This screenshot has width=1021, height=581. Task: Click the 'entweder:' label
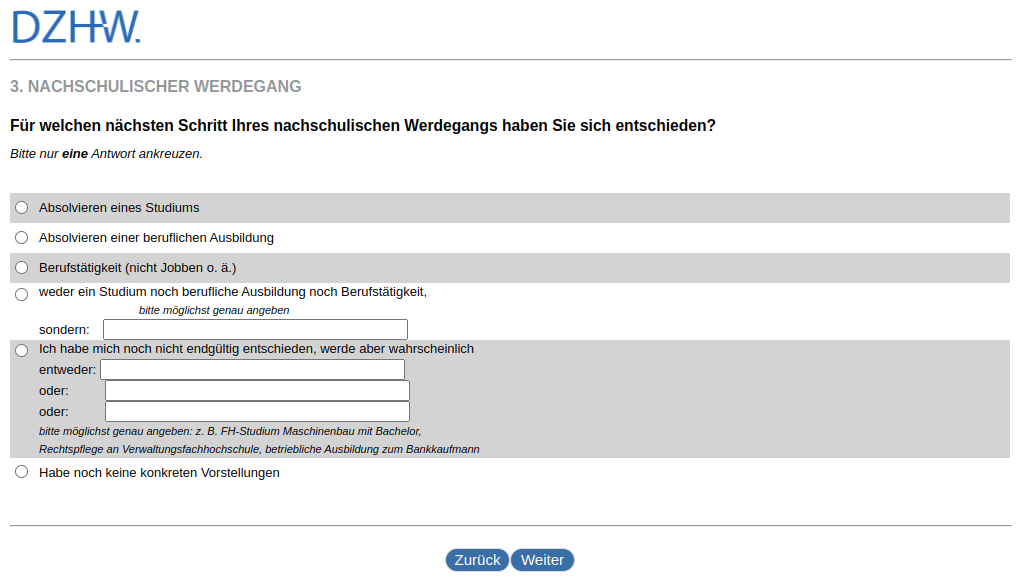click(x=67, y=370)
